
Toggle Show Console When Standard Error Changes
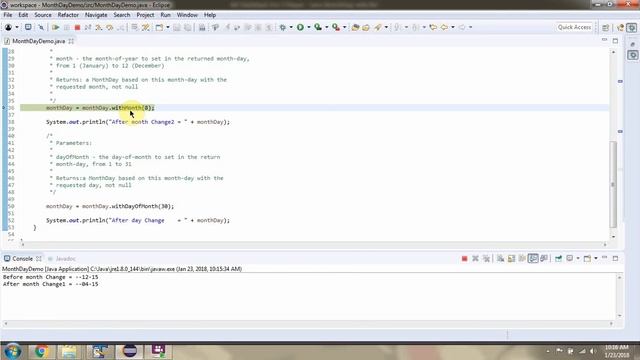tap(544, 258)
